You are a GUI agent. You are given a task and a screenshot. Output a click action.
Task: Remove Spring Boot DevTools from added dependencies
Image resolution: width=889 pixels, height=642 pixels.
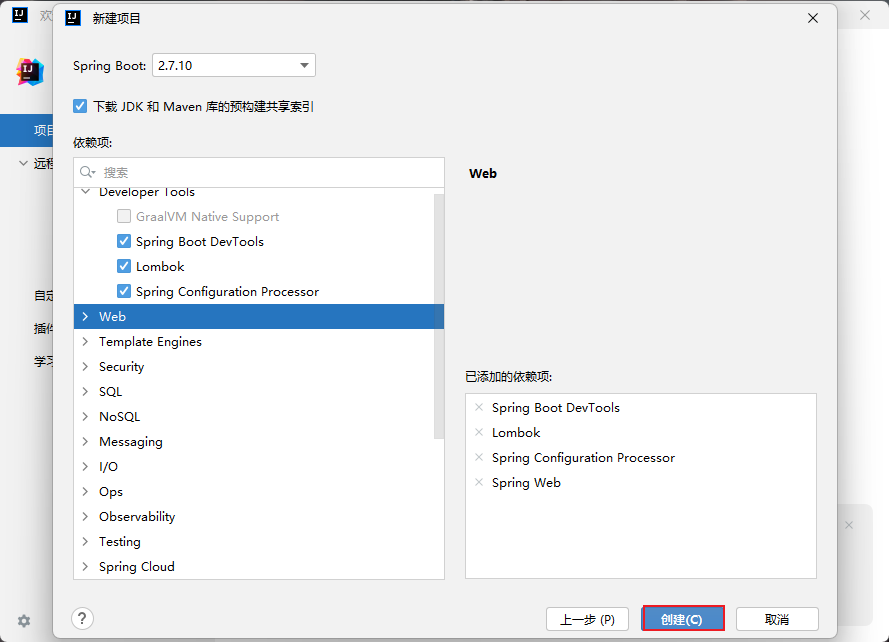(479, 407)
